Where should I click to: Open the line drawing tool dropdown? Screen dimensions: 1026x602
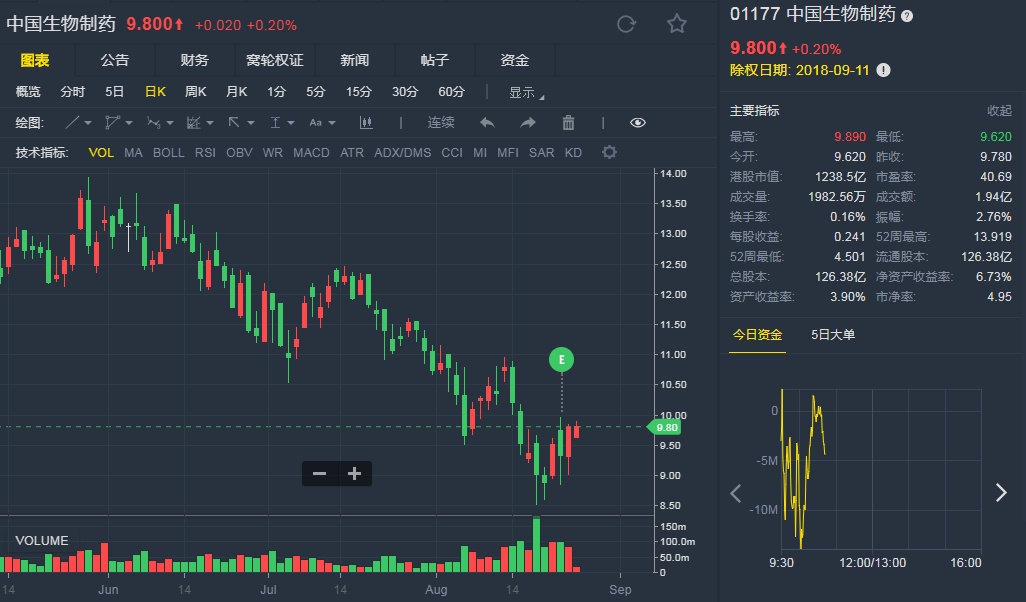pyautogui.click(x=78, y=123)
